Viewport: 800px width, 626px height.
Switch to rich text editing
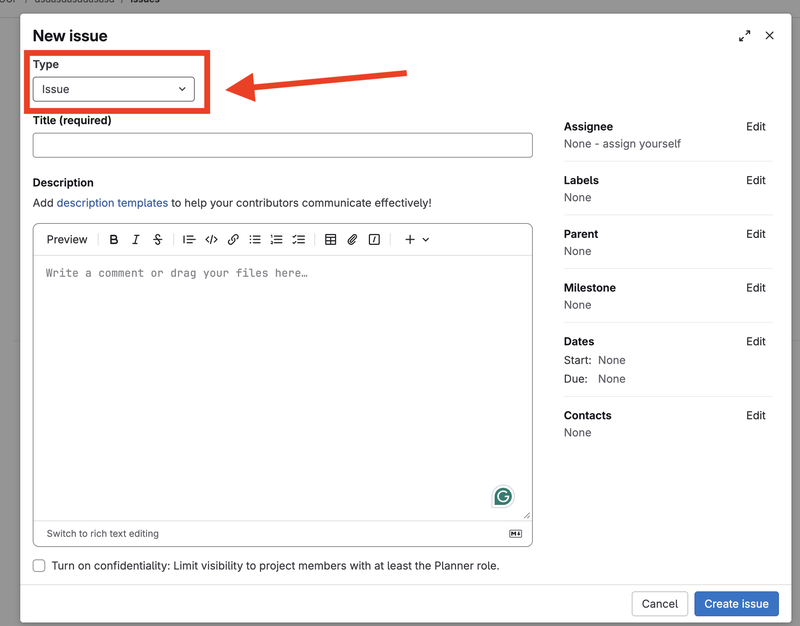tap(103, 534)
